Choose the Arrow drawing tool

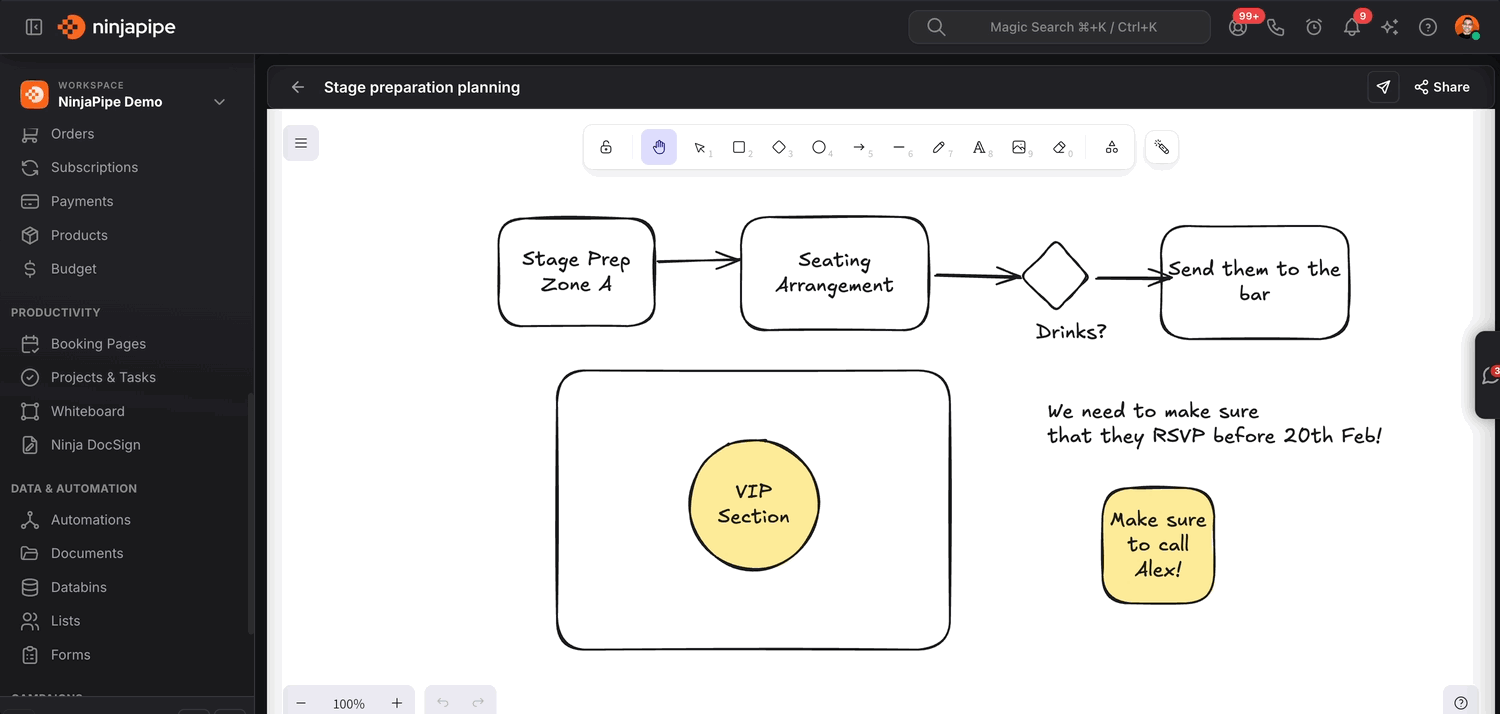click(x=859, y=147)
